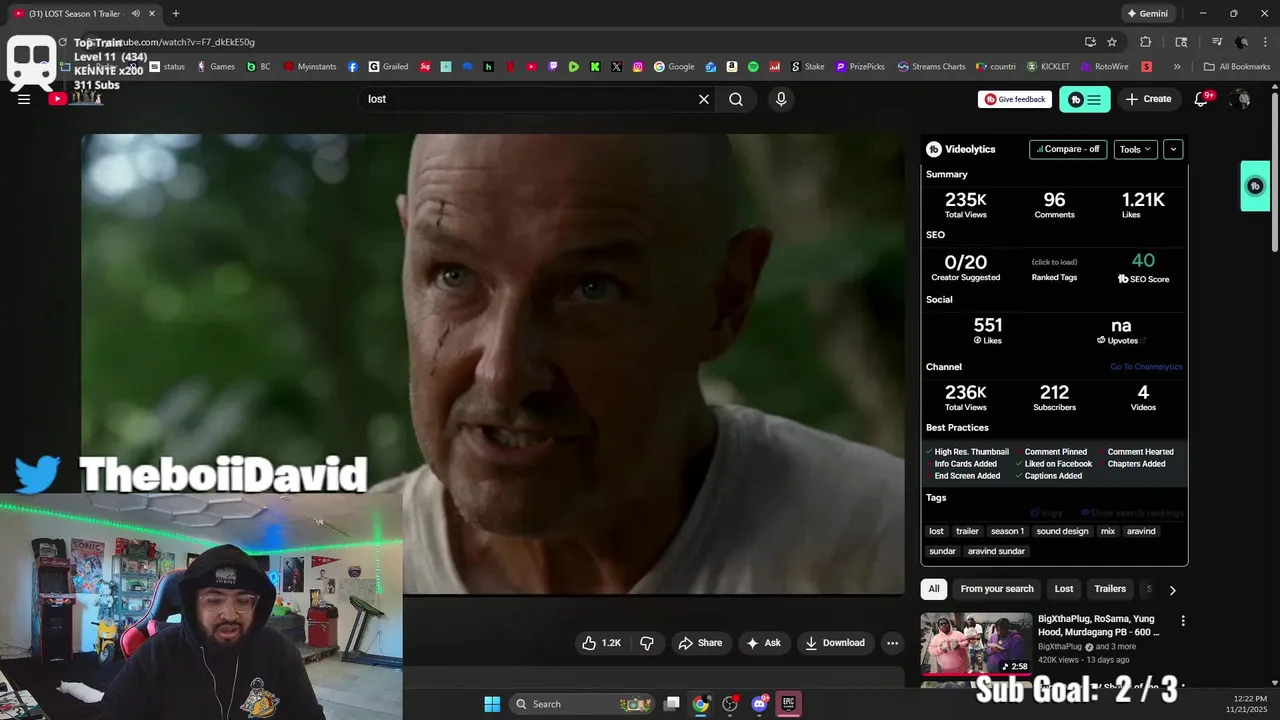Open the PrizePicks bookmark
Viewport: 1280px width, 720px height.
coord(859,67)
